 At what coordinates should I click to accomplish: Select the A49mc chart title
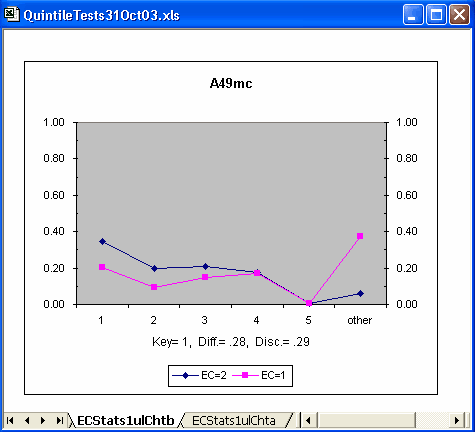point(231,83)
